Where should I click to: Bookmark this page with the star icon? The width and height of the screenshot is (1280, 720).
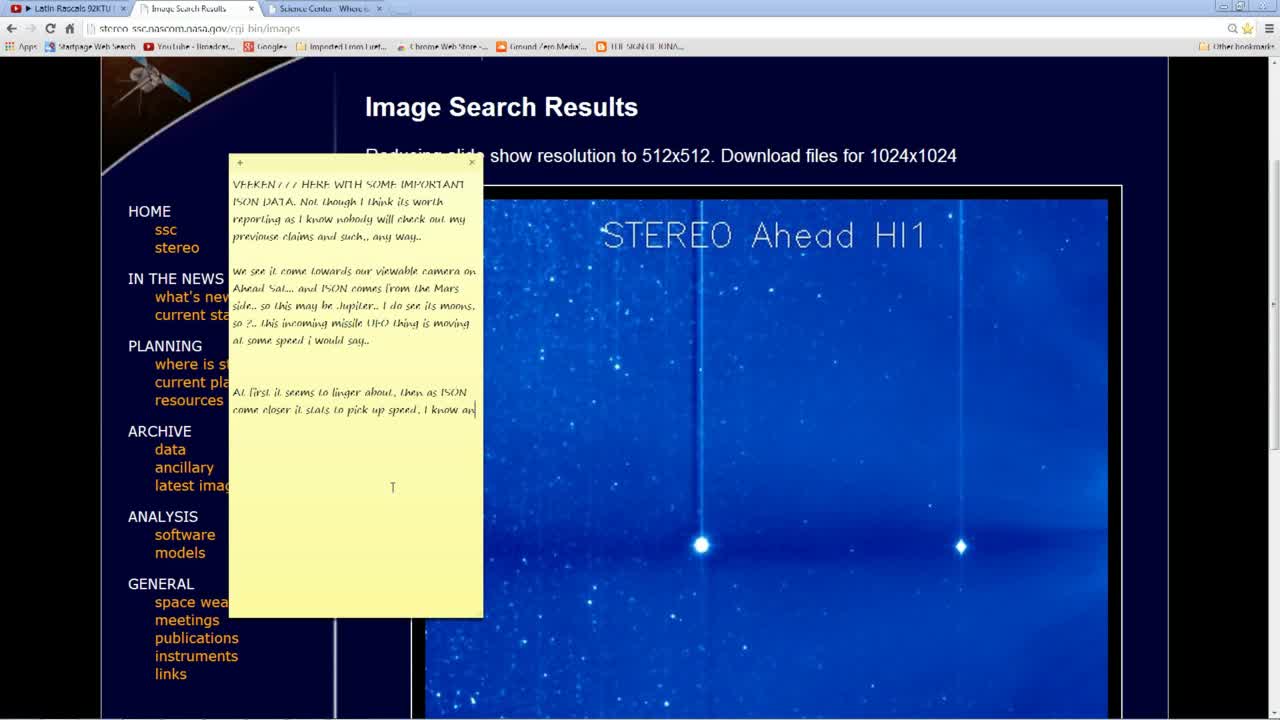(x=1247, y=28)
